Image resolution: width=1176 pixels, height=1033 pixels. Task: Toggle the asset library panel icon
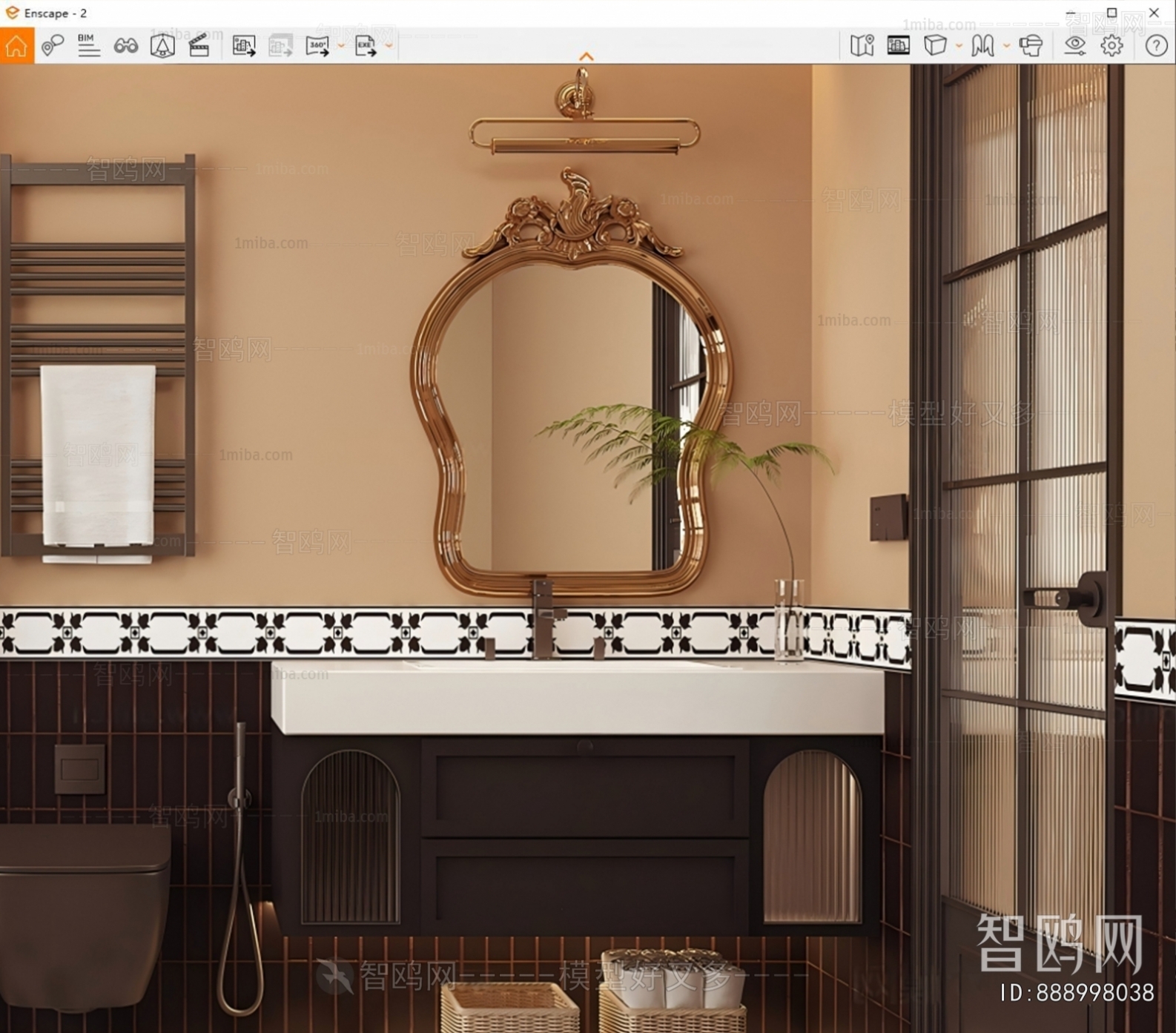(x=898, y=46)
